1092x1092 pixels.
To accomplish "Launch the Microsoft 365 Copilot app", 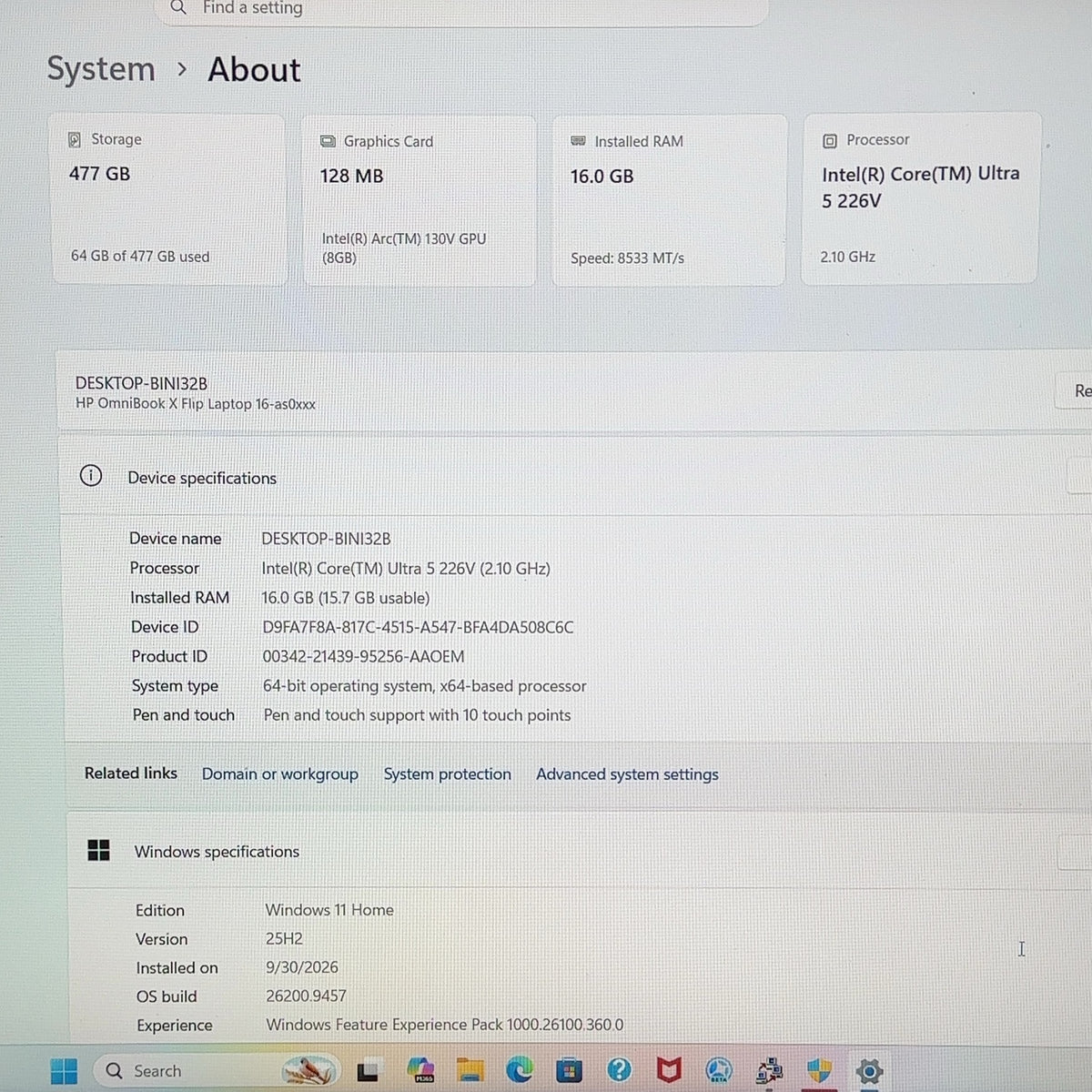I will point(421,1070).
